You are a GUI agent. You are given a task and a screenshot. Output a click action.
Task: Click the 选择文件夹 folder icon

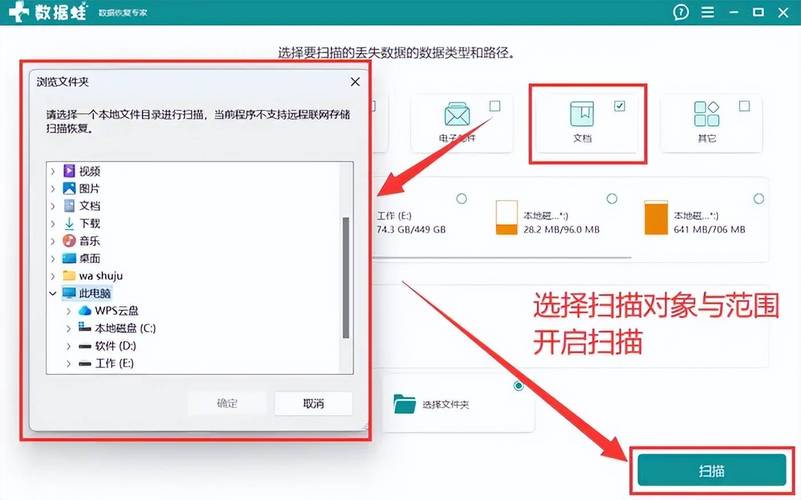click(405, 404)
